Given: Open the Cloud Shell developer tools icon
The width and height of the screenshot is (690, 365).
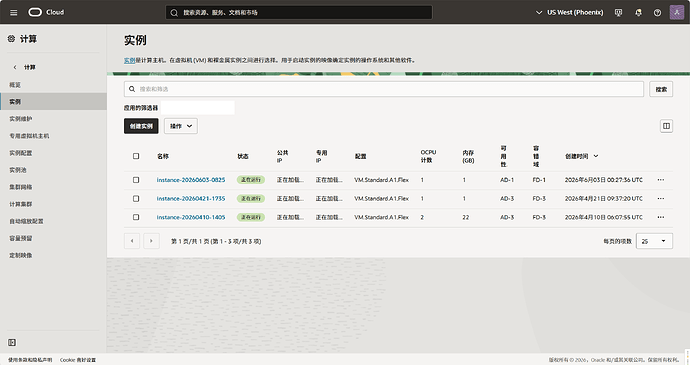Looking at the screenshot, I should pyautogui.click(x=618, y=12).
